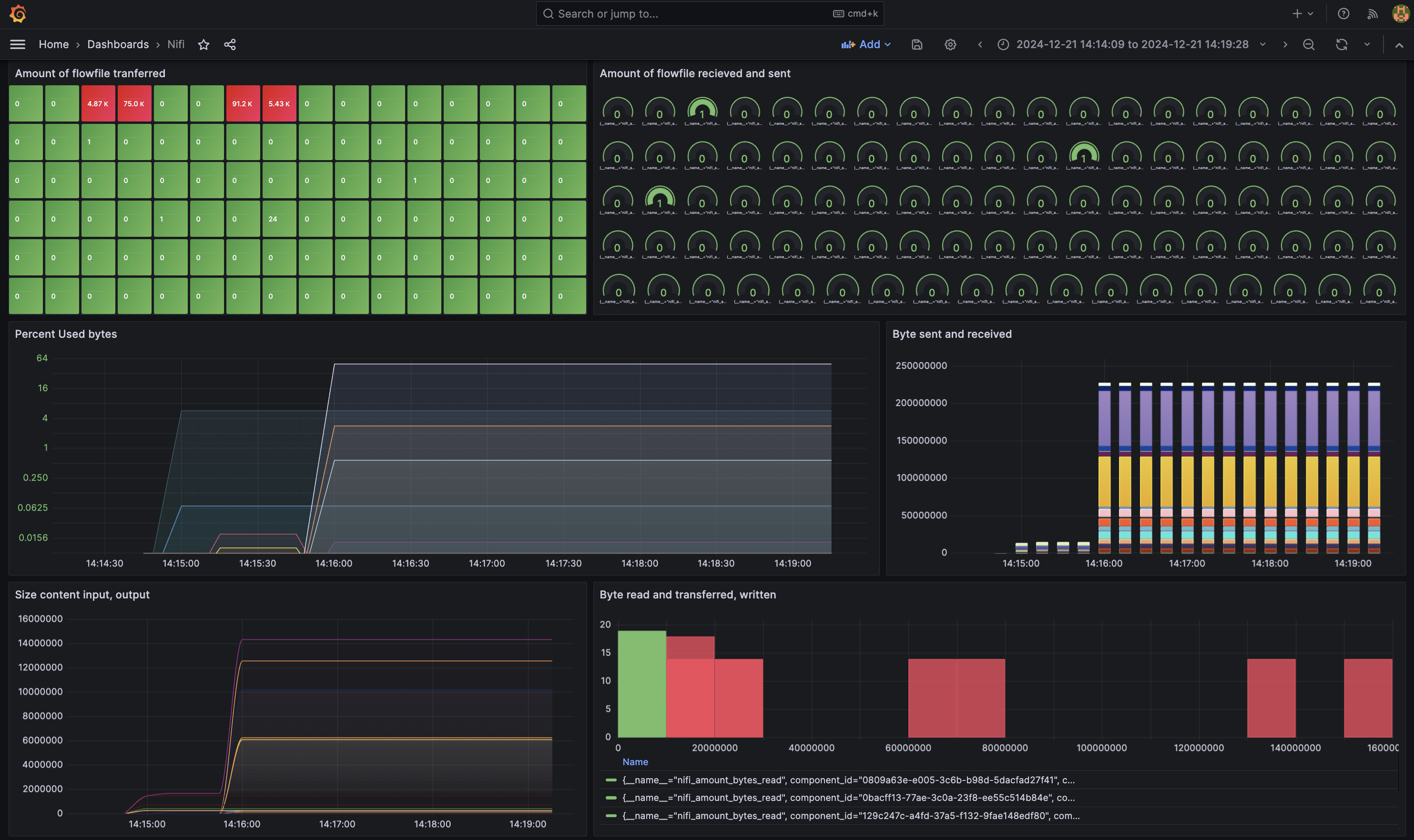Screen dimensions: 1414x840
Task: Open Byte sent and received panel title
Action: (x=952, y=334)
